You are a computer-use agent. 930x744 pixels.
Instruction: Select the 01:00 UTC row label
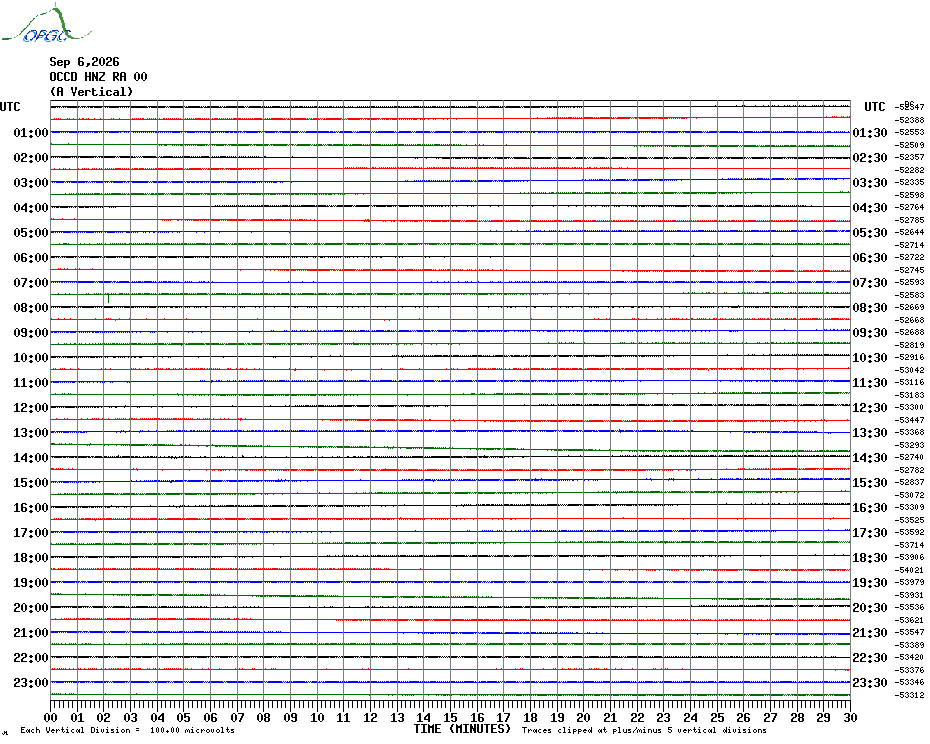(x=31, y=132)
